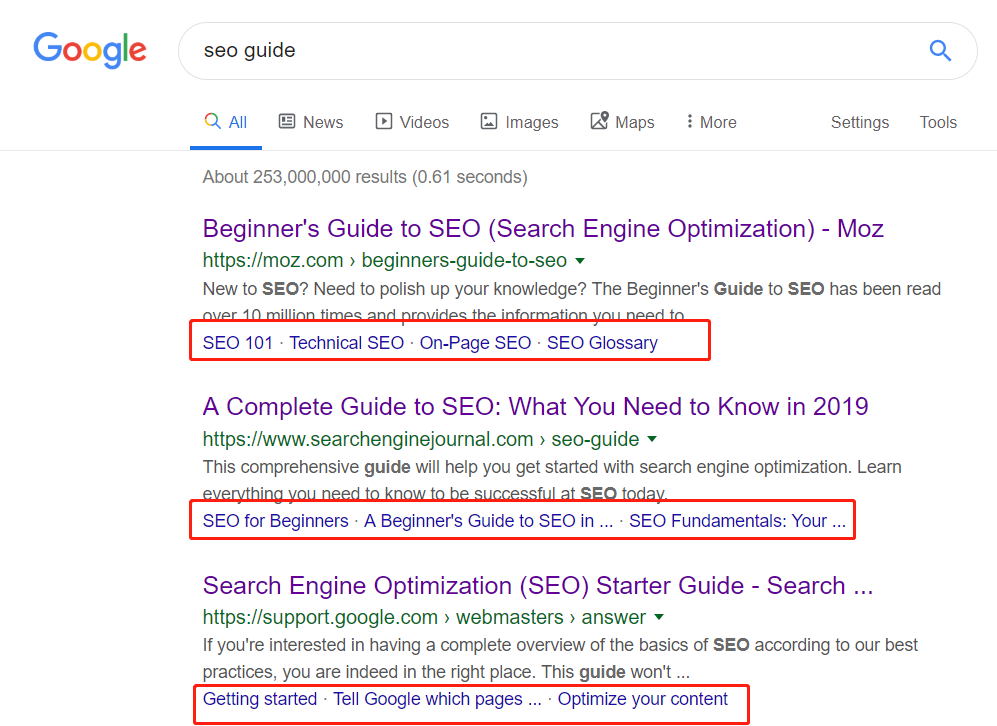Expand searchenginejournal.com result dropdown arrow

[x=652, y=439]
